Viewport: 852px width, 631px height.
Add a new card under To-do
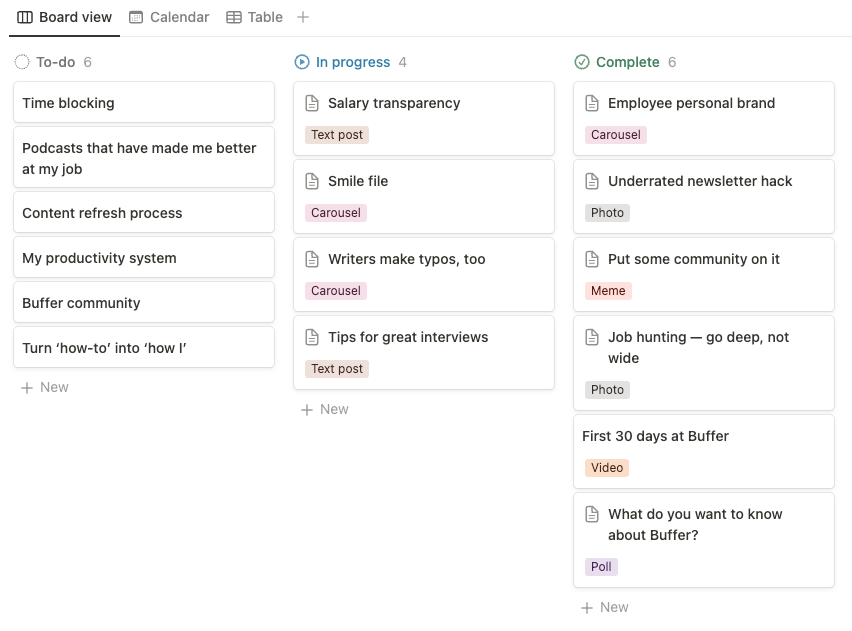(45, 387)
